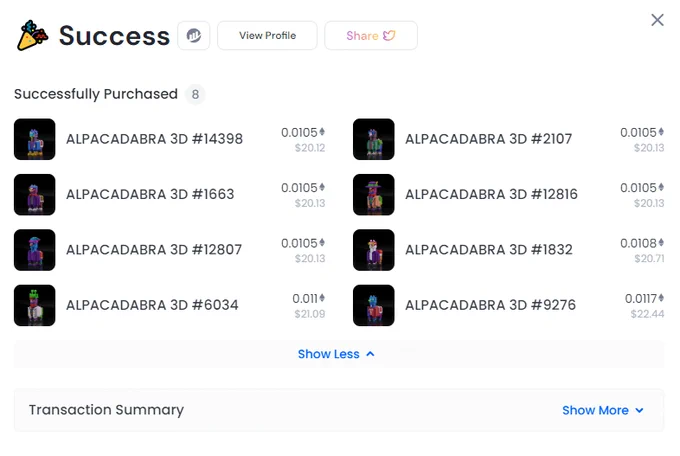Image resolution: width=680 pixels, height=456 pixels.
Task: Open ALPACADABRA 3D #14398 thumbnail
Action: point(35,139)
